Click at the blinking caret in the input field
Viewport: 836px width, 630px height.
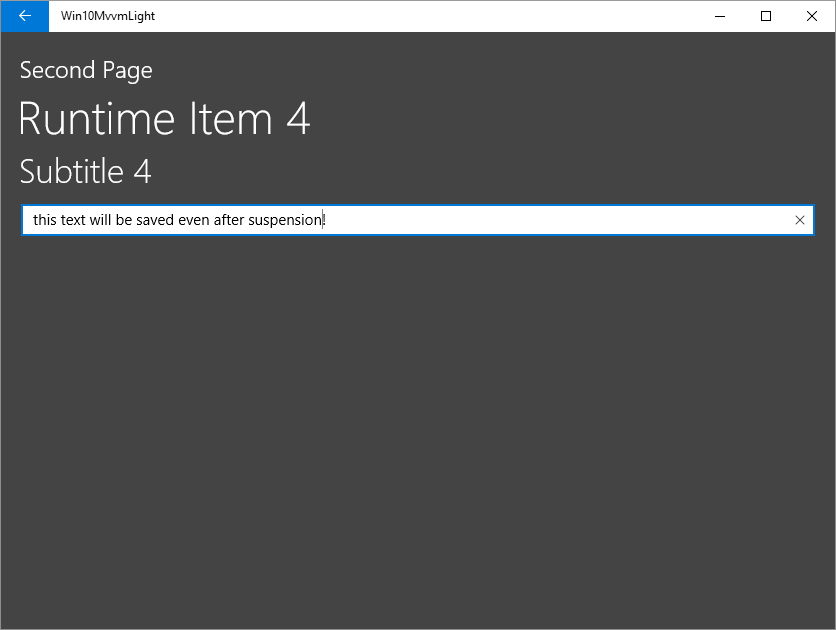(324, 219)
